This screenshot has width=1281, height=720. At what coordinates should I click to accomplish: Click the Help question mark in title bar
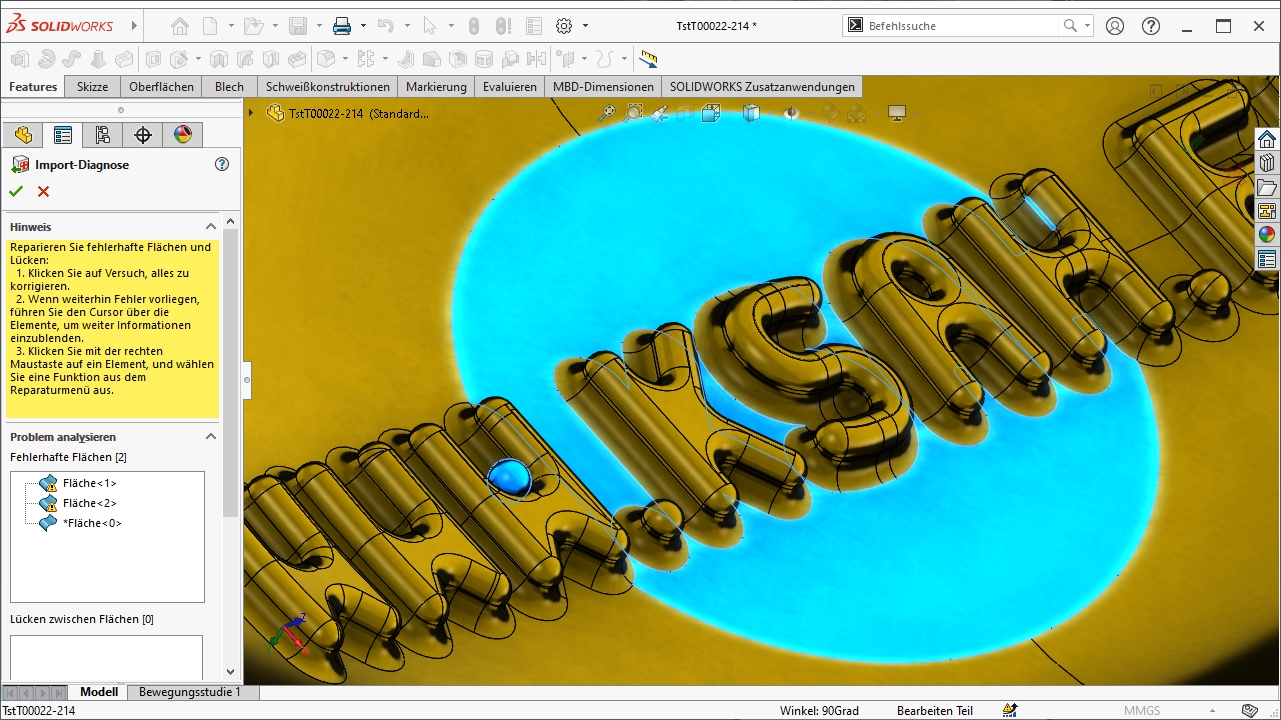[1151, 26]
